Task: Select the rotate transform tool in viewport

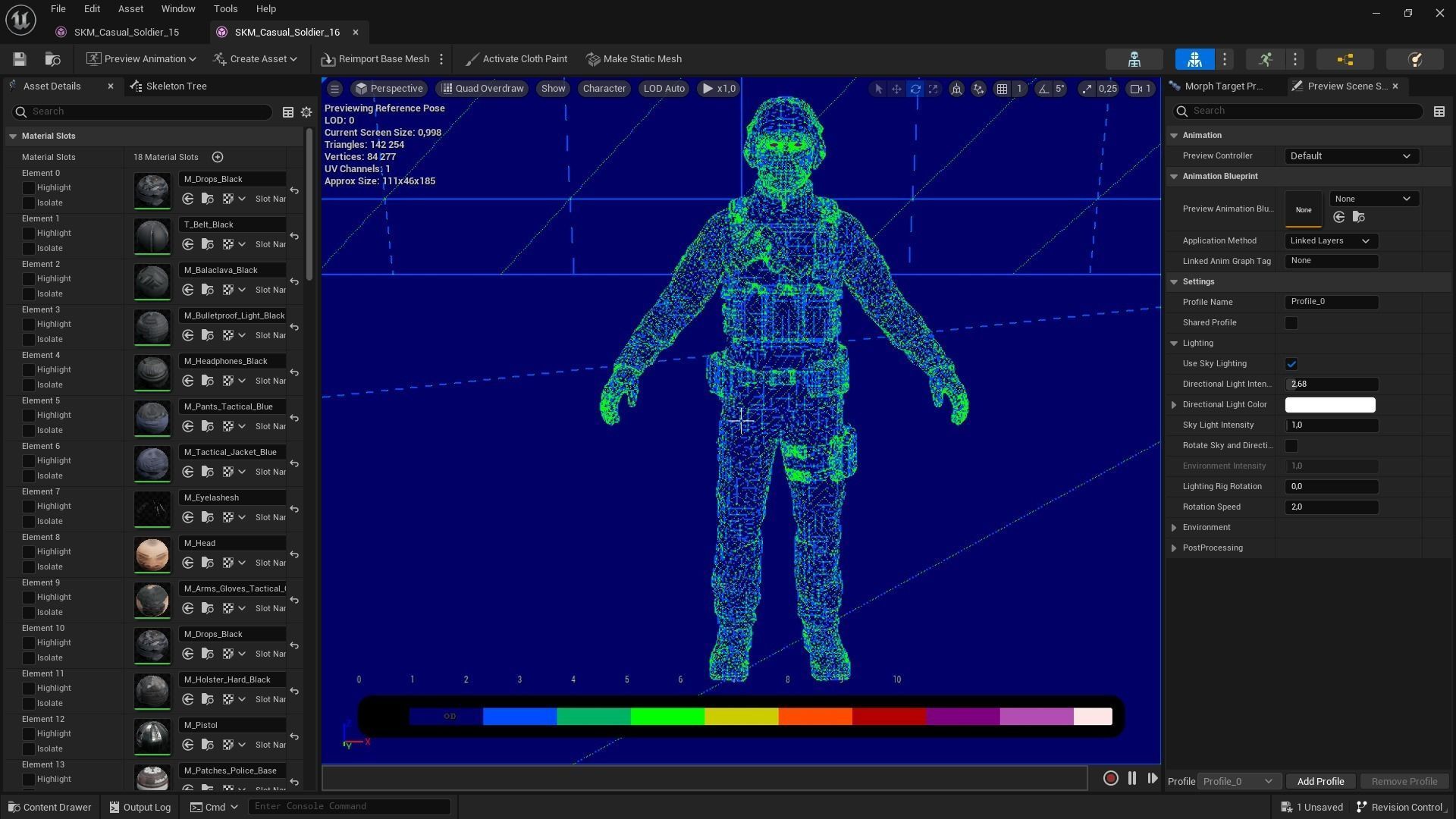Action: click(915, 89)
